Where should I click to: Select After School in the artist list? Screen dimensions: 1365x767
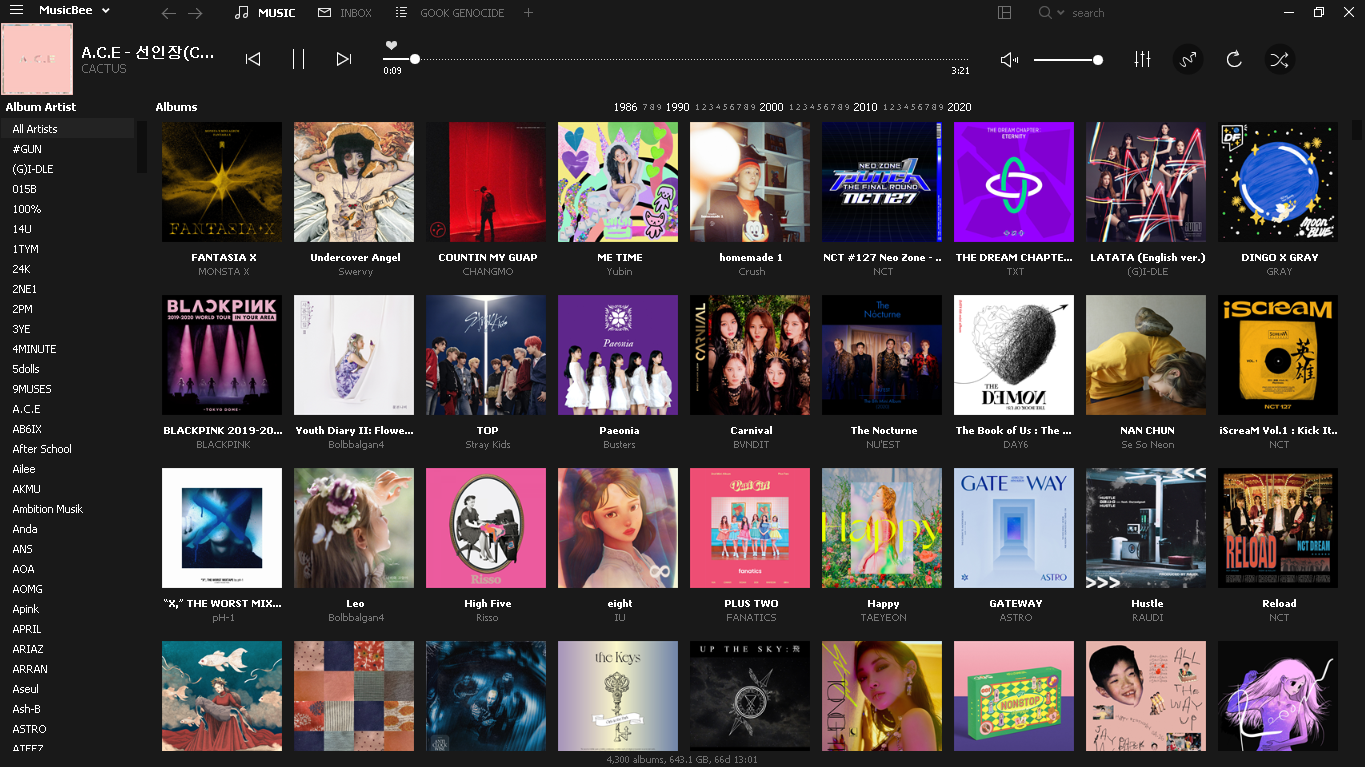tap(67, 449)
